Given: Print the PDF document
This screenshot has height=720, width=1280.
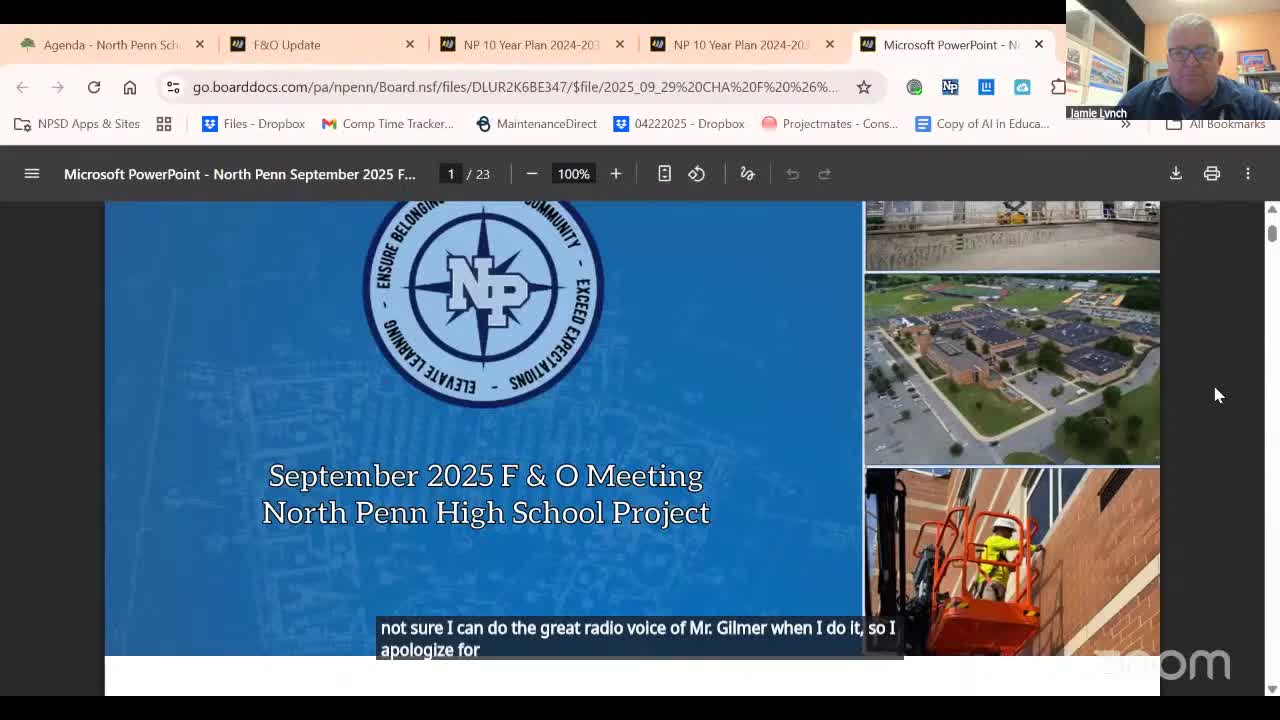Looking at the screenshot, I should pyautogui.click(x=1212, y=174).
